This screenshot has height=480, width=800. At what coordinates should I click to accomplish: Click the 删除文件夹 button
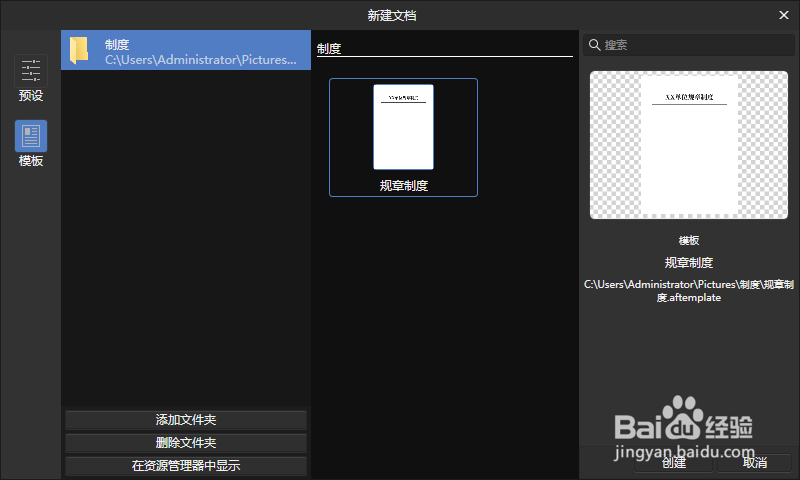pos(186,443)
